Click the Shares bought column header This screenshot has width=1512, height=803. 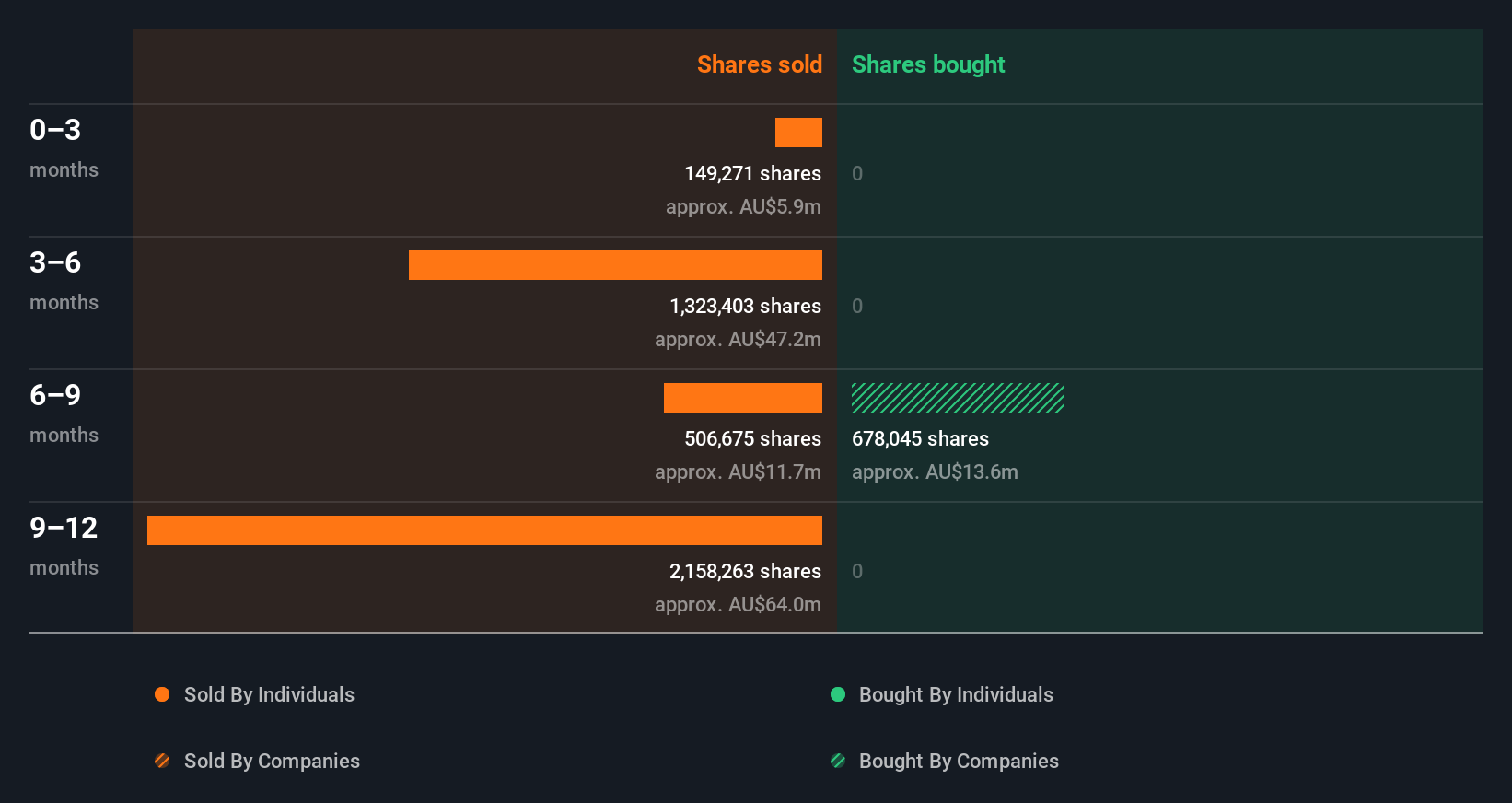point(928,64)
